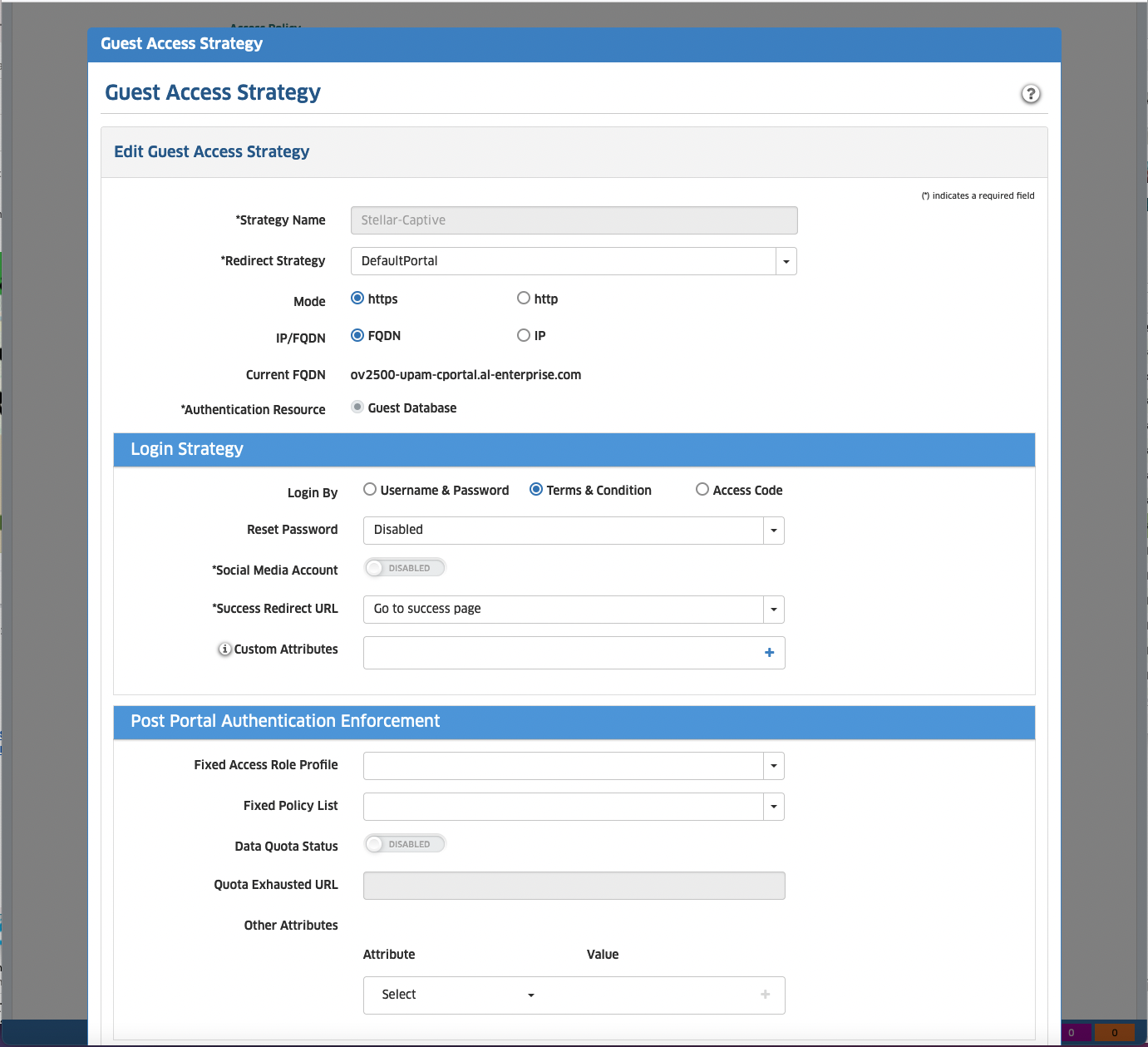Open the Fixed Policy List dropdown
The width and height of the screenshot is (1148, 1047).
(773, 807)
